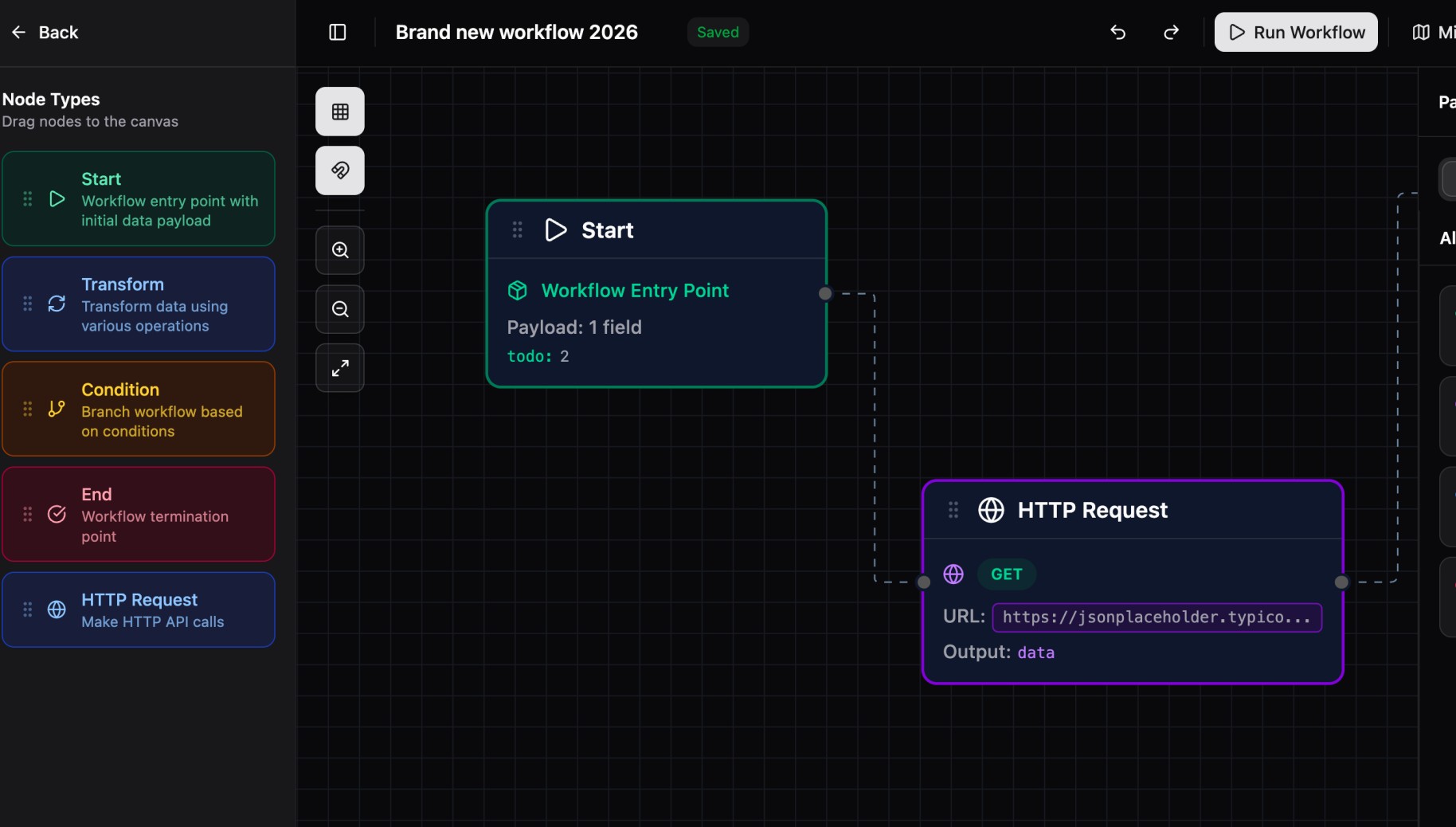Viewport: 1456px width, 827px height.
Task: Click the globe icon on the HTTP Request node
Action: click(x=991, y=510)
